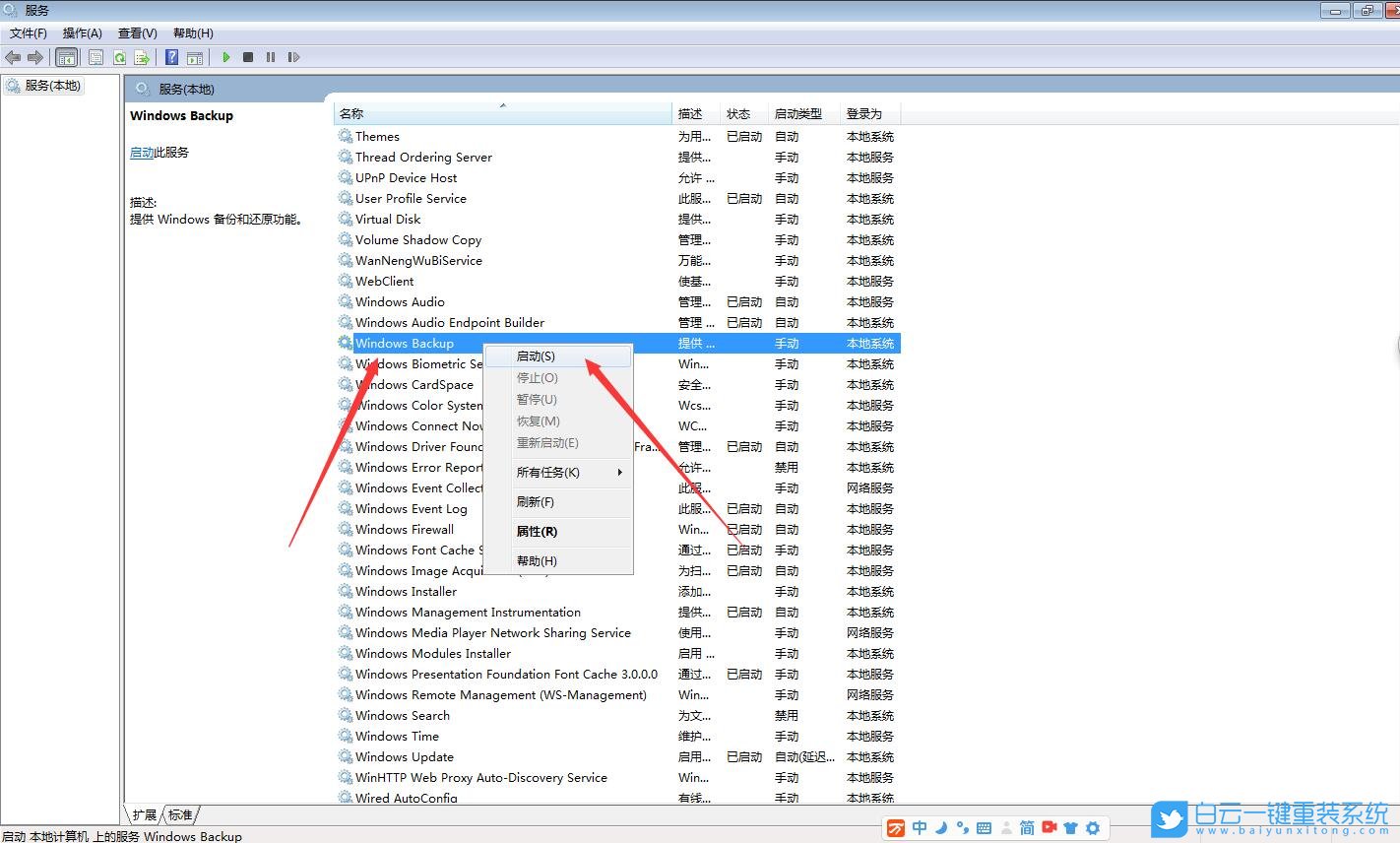Image resolution: width=1400 pixels, height=843 pixels.
Task: Click the Start Service green arrow icon
Action: click(x=225, y=56)
